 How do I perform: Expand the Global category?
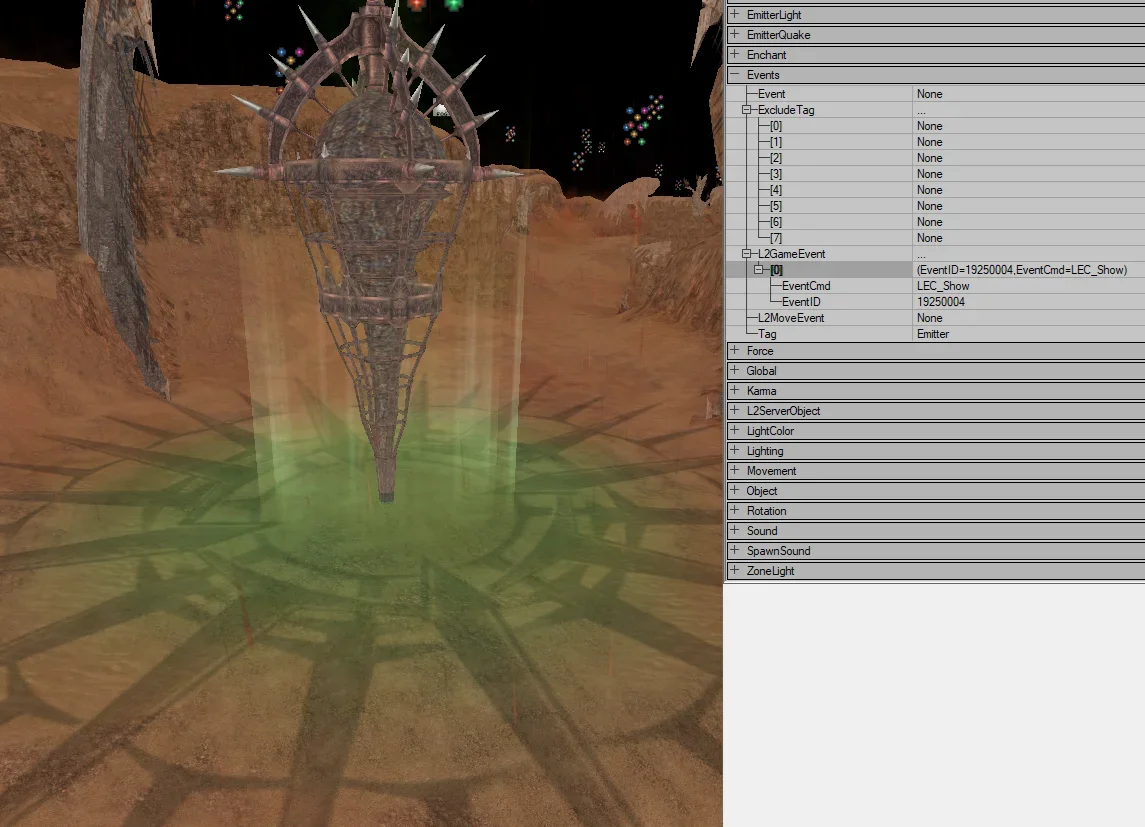[x=735, y=371]
